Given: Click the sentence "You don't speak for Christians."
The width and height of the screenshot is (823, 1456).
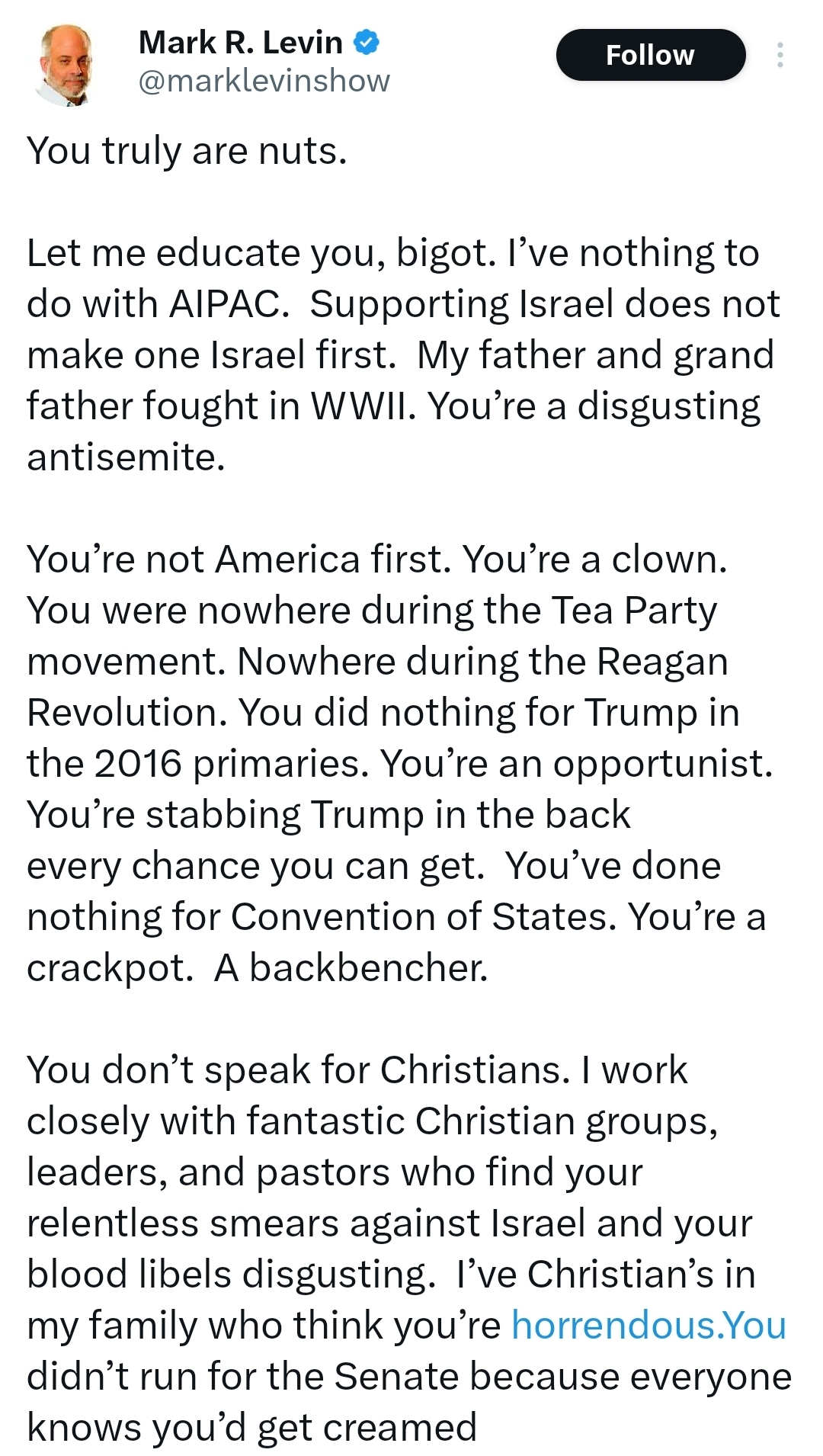Looking at the screenshot, I should coord(298,1070).
